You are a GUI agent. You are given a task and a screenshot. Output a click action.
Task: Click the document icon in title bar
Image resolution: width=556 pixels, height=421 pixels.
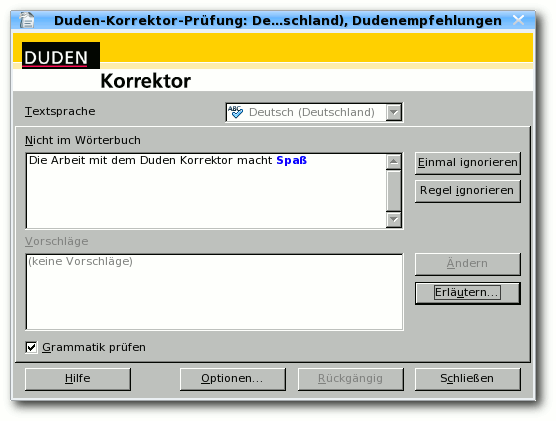tap(27, 20)
